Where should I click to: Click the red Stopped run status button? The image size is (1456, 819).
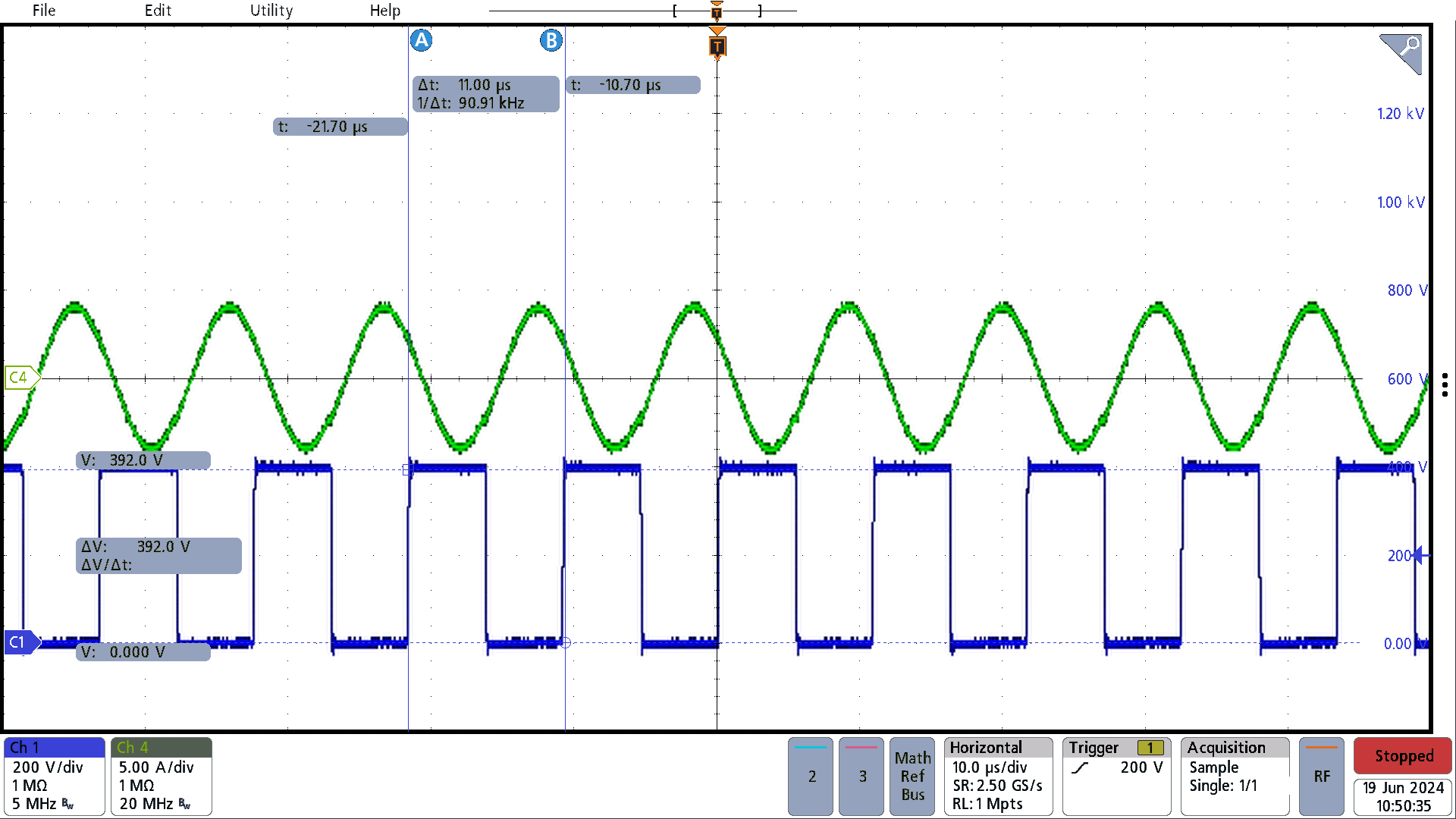(1404, 756)
